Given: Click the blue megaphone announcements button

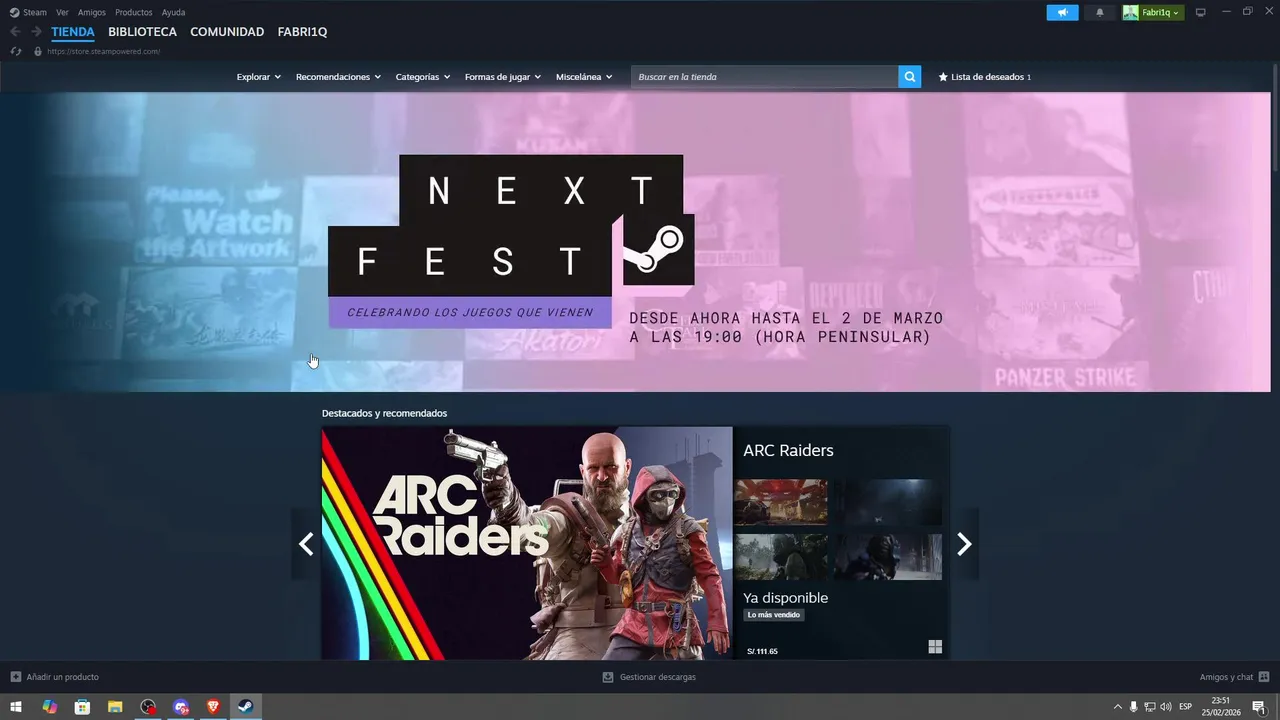Looking at the screenshot, I should click(1062, 12).
